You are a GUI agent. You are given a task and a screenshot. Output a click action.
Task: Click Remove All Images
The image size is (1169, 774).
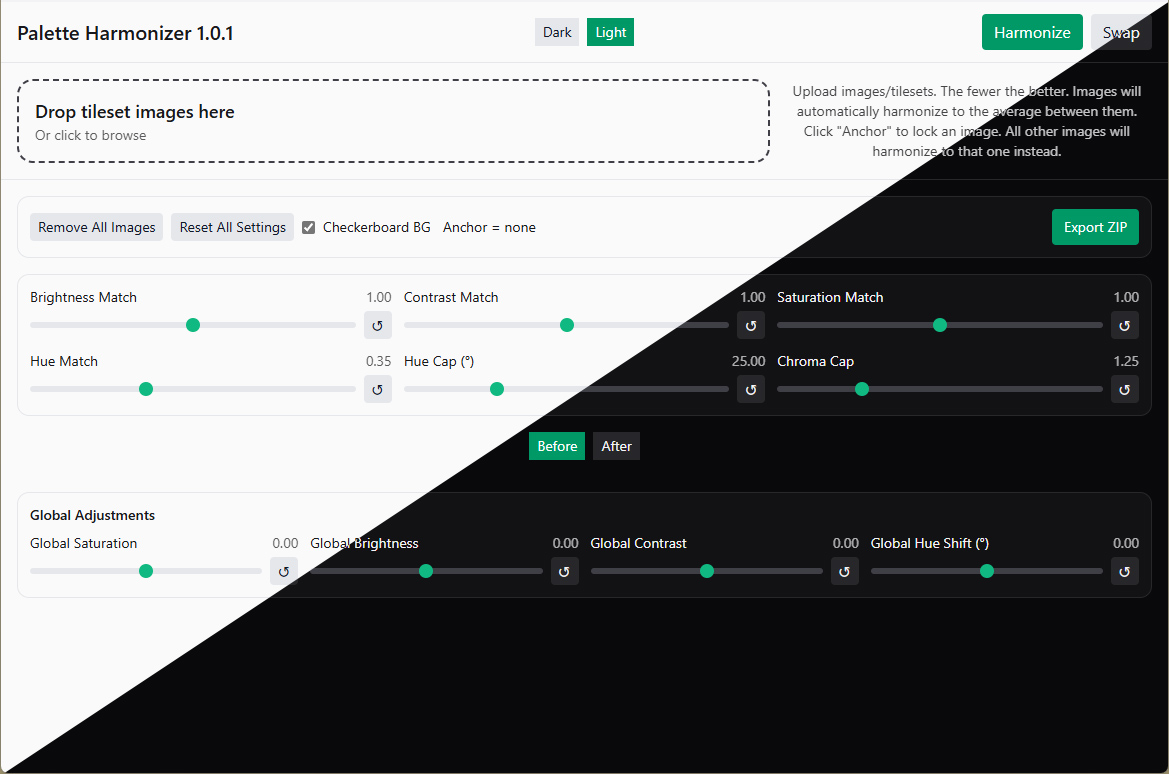click(97, 227)
